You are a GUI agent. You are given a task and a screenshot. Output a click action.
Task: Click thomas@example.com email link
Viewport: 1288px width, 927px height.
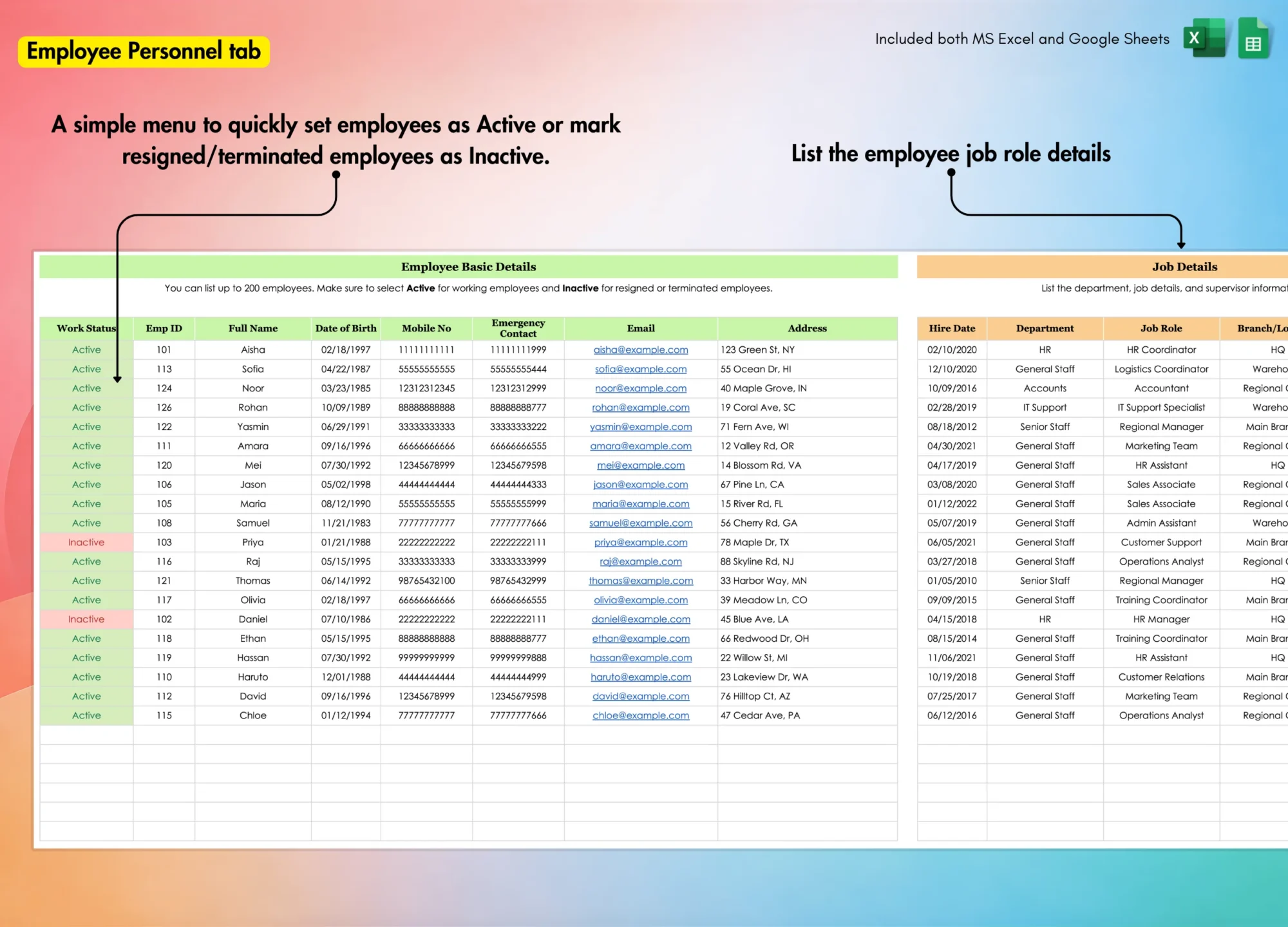click(641, 581)
